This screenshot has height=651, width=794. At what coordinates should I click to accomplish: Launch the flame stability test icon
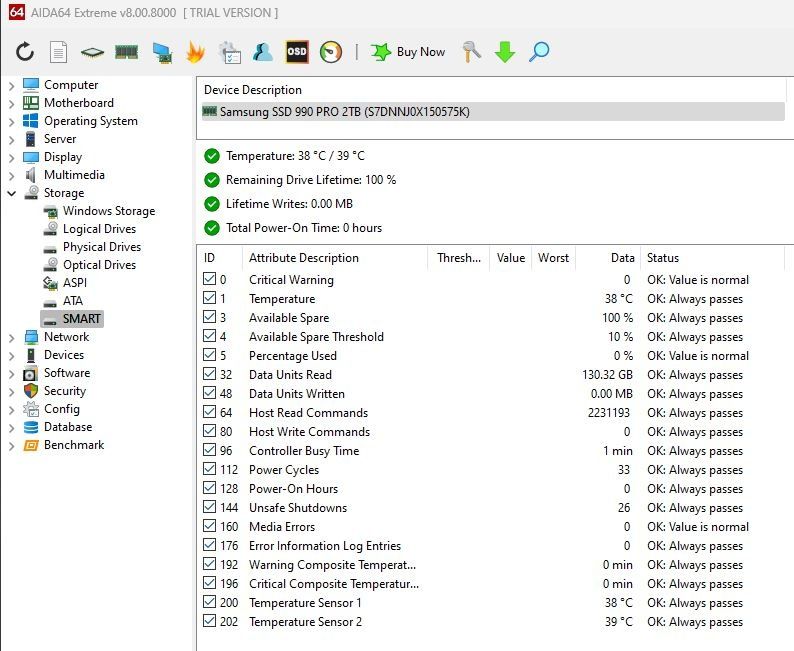tap(195, 52)
